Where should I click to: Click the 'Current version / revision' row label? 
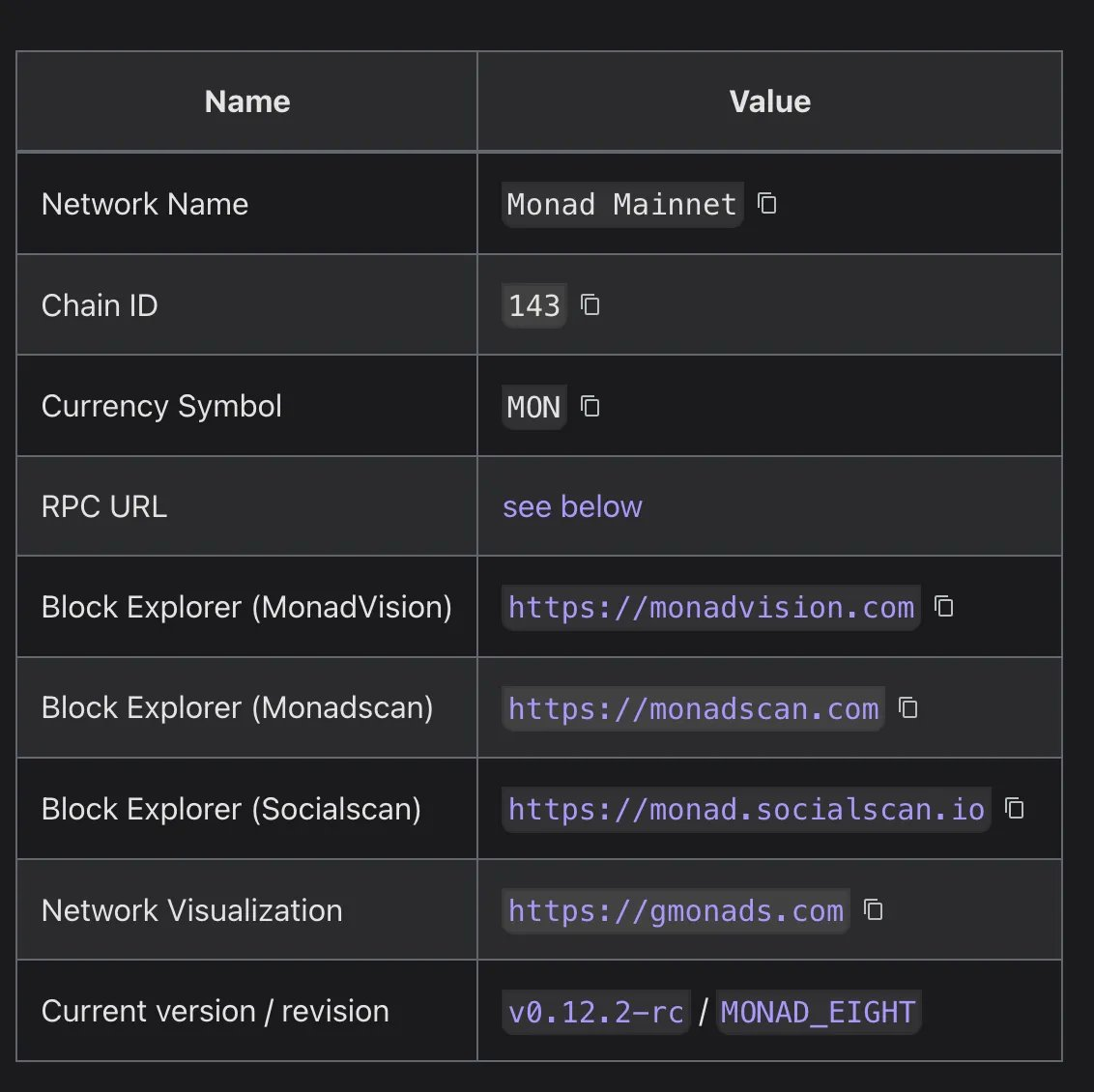(215, 1011)
